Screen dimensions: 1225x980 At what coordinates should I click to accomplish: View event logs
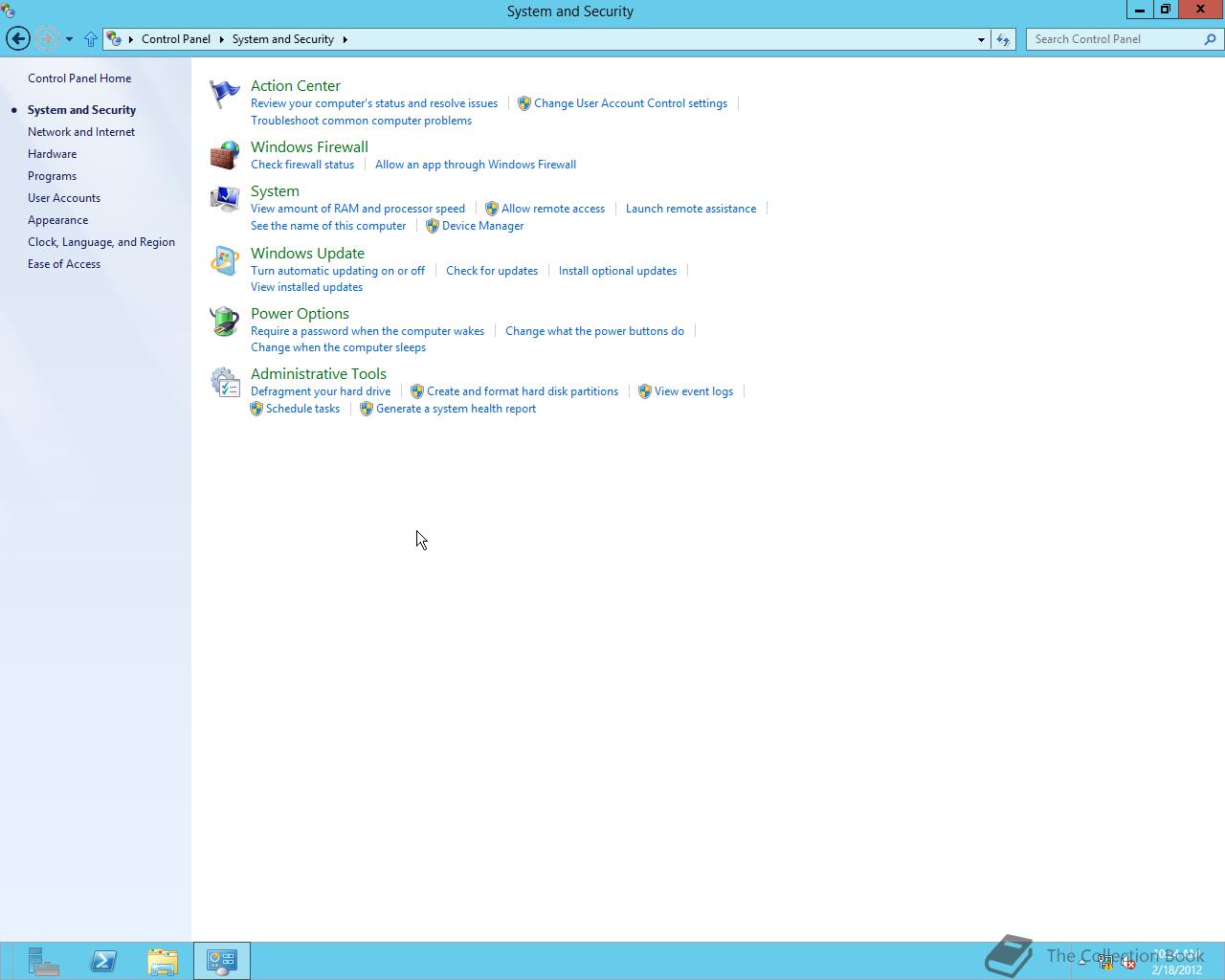pyautogui.click(x=694, y=391)
